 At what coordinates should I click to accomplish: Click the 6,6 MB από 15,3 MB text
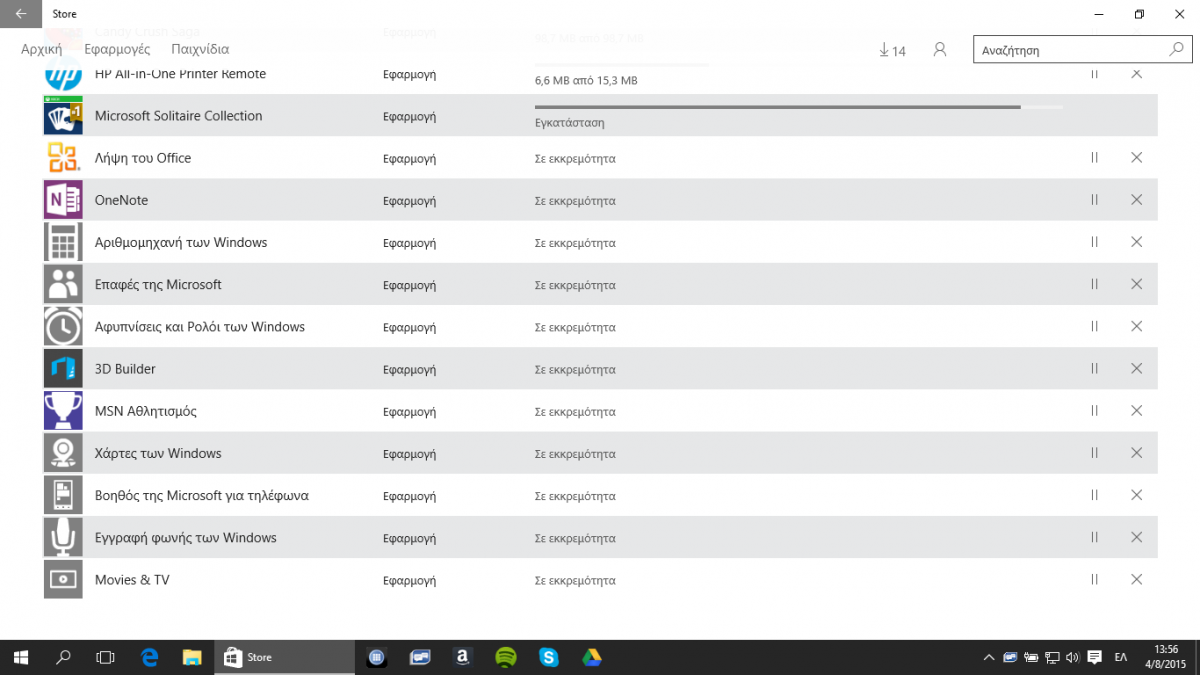[x=586, y=80]
